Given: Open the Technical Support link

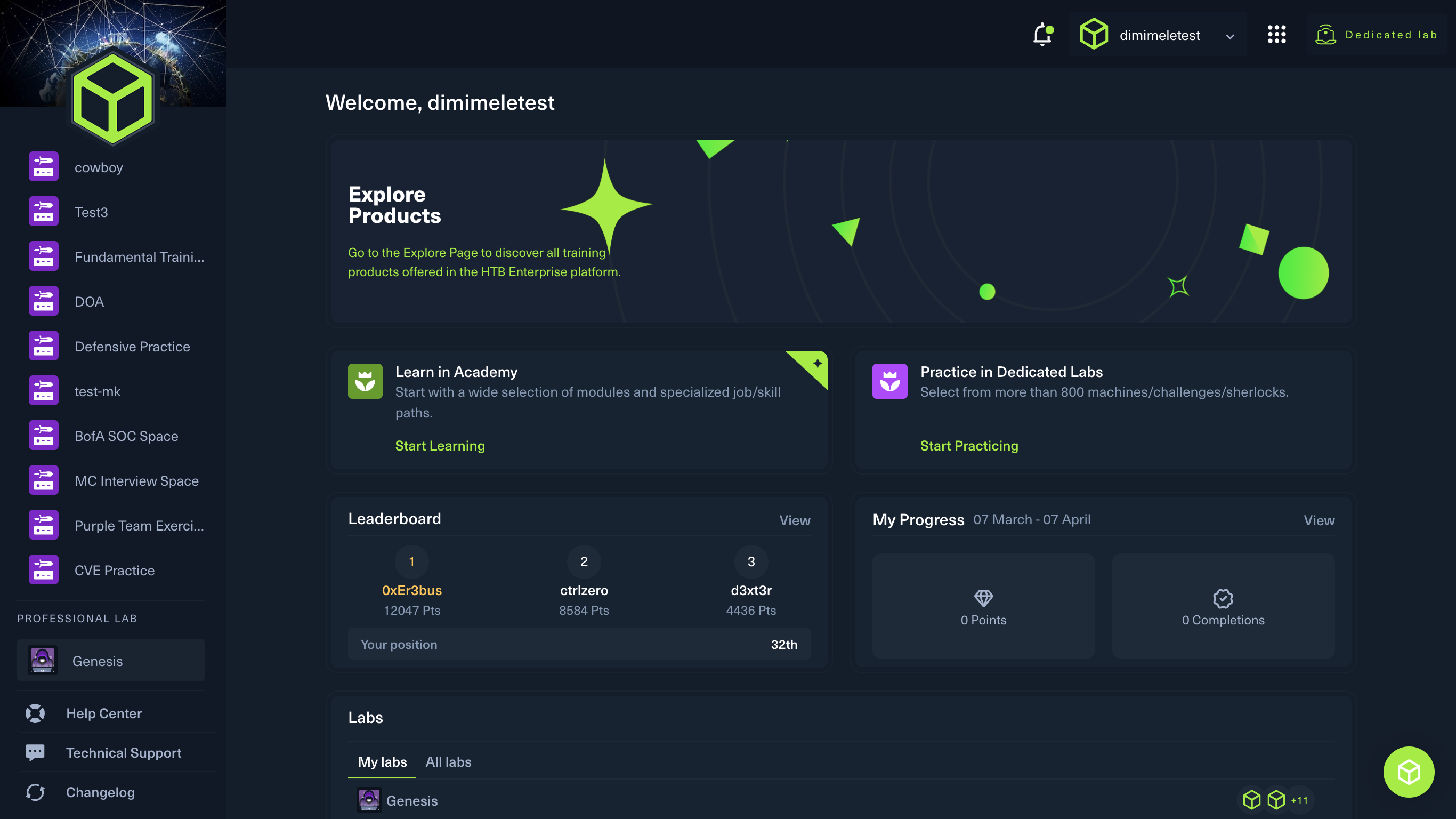Looking at the screenshot, I should click(124, 753).
